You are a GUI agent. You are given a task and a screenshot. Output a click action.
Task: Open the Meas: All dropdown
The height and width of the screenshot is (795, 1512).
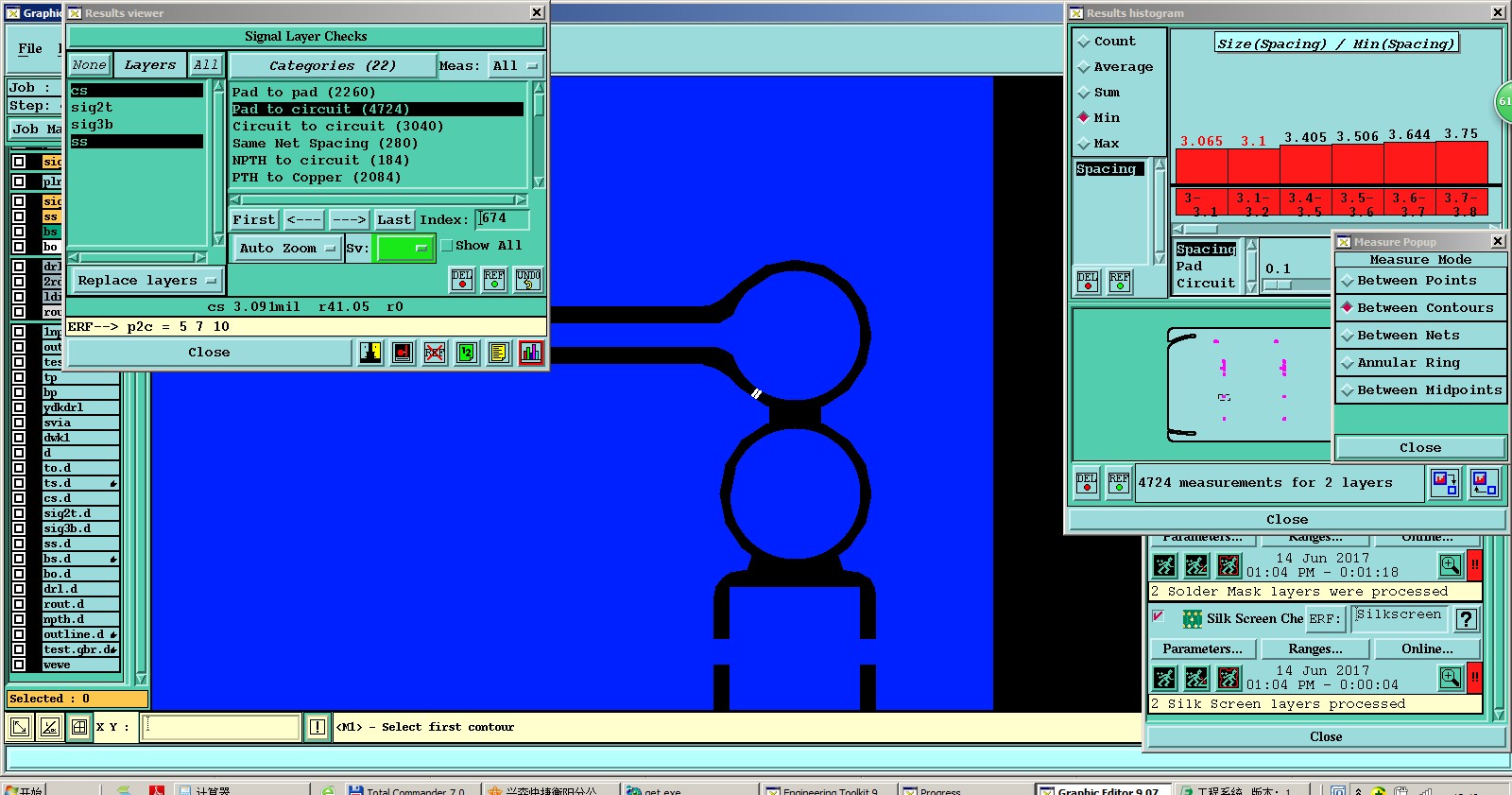(x=515, y=66)
